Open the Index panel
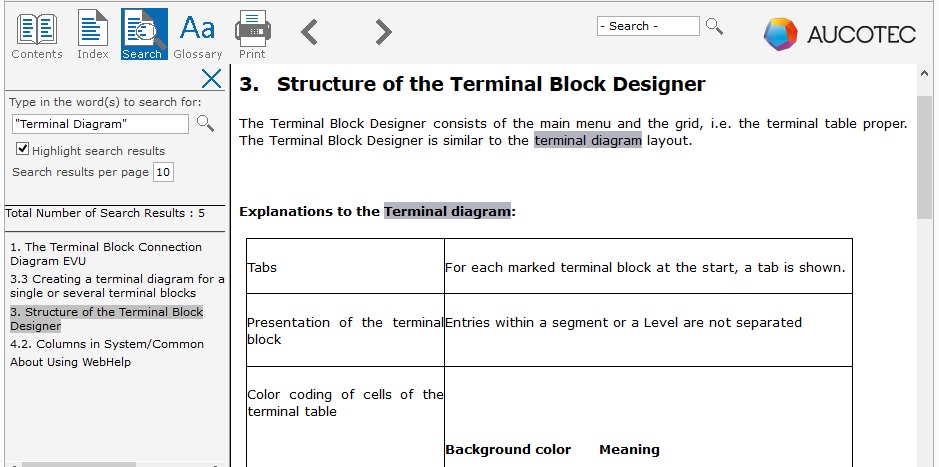 pos(93,35)
